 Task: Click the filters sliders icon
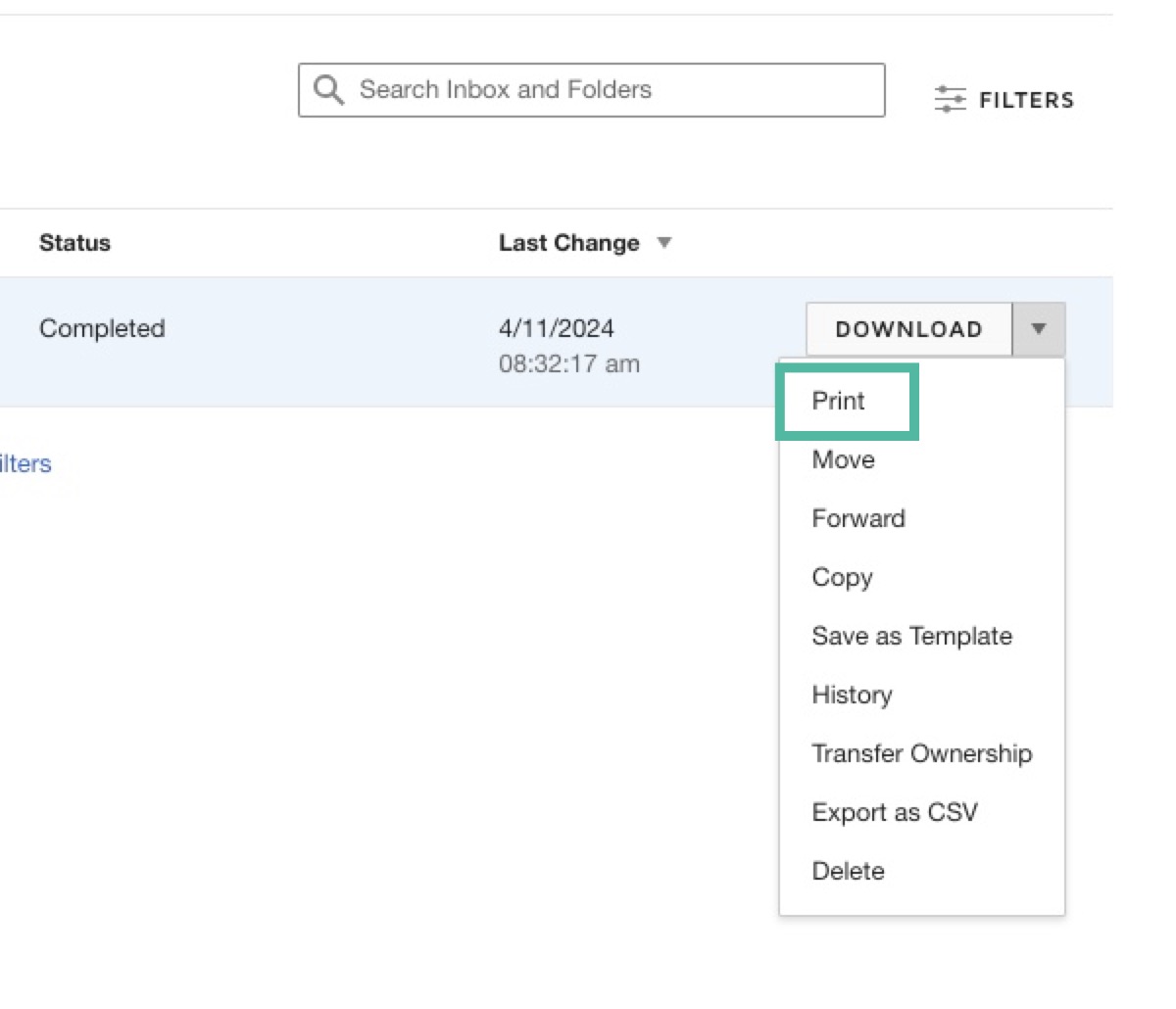pyautogui.click(x=949, y=100)
